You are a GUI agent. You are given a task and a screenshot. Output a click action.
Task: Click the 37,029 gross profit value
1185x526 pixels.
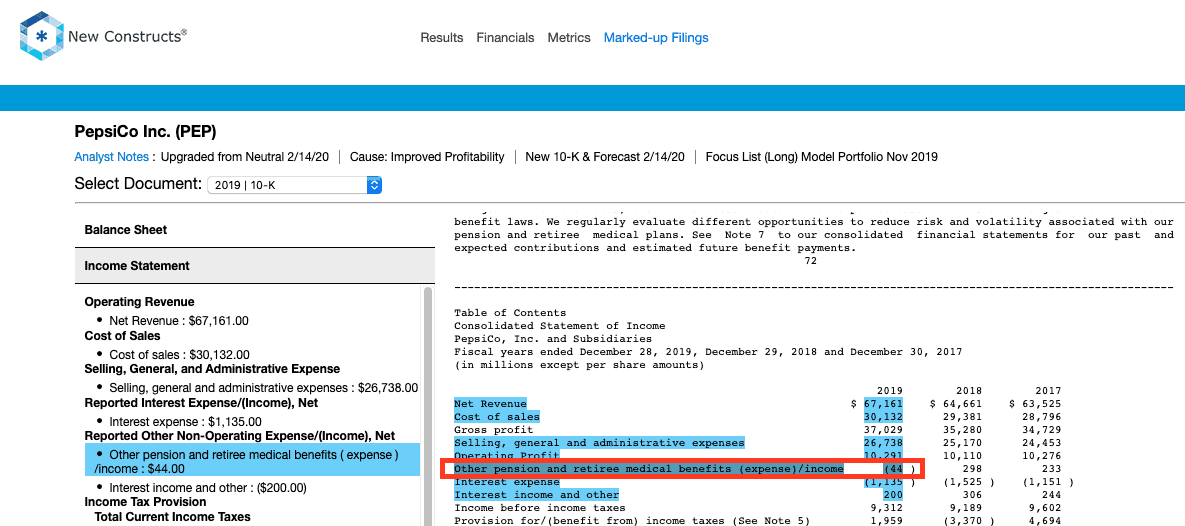pos(883,429)
